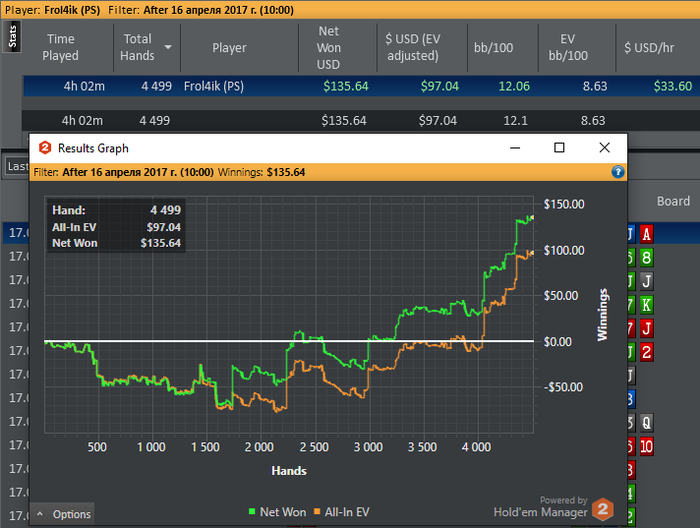The width and height of the screenshot is (700, 528).
Task: Open the vertical Stats tab
Action: (x=12, y=36)
